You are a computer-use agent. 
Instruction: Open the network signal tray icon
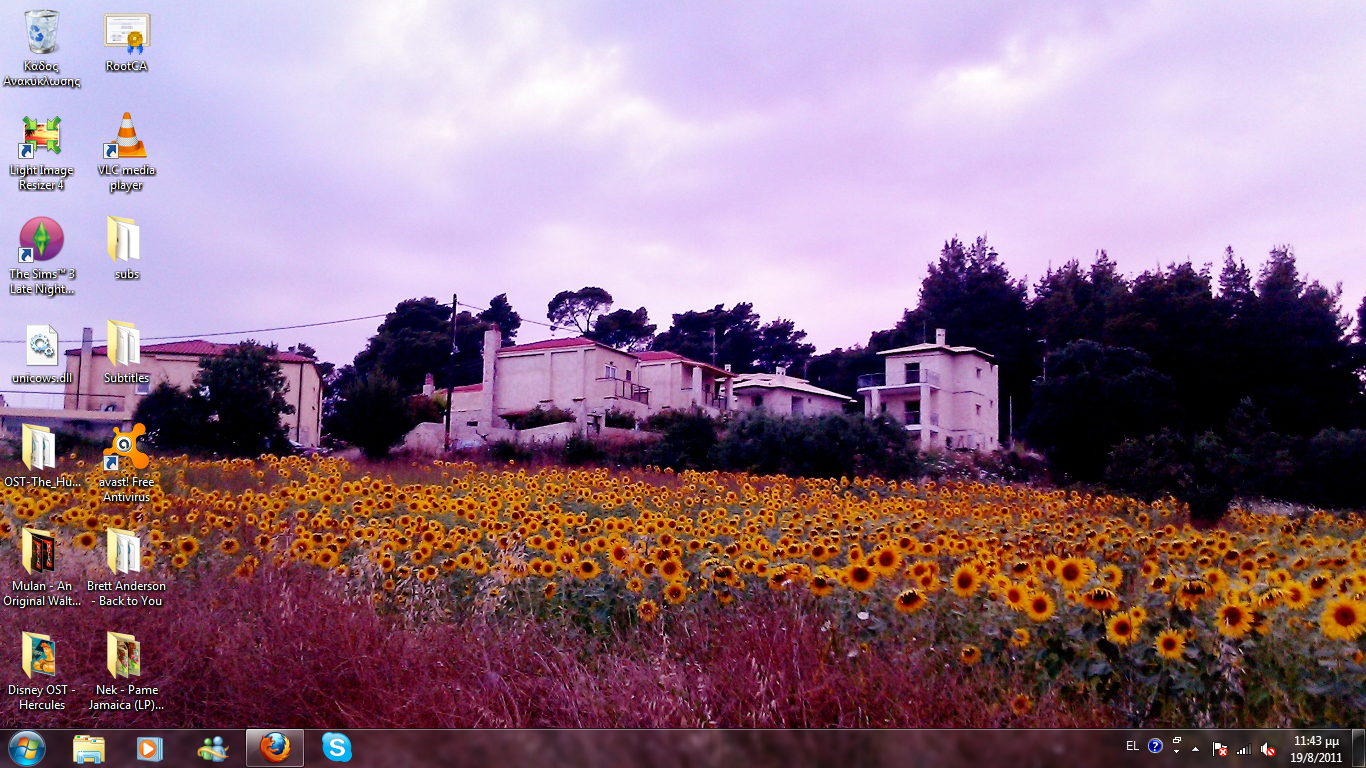[1244, 749]
